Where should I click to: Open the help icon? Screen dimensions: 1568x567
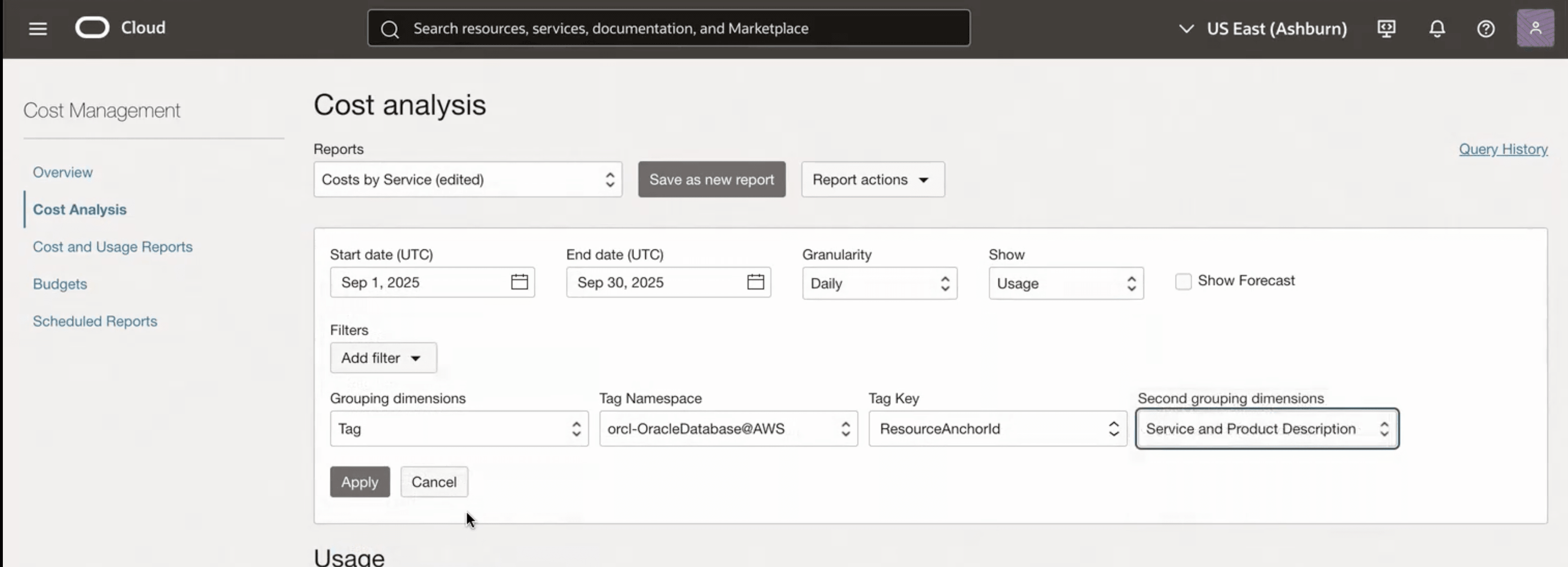coord(1486,28)
